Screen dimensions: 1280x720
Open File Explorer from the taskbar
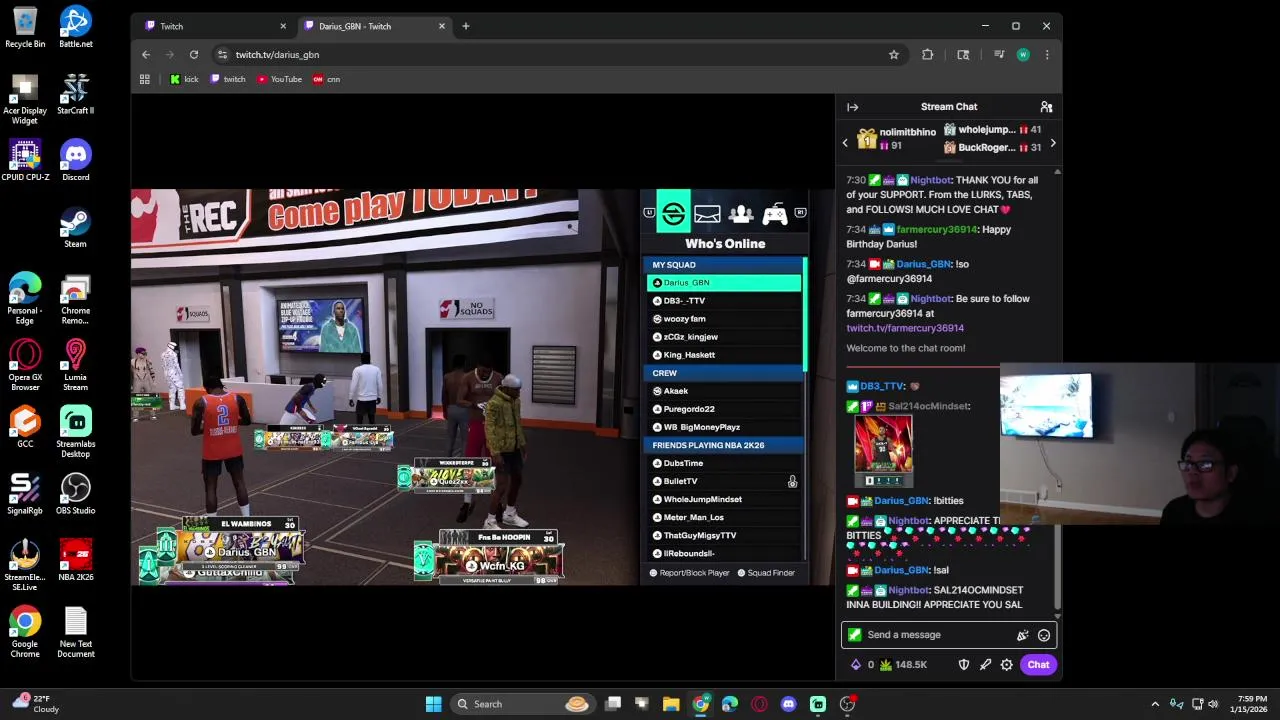671,704
